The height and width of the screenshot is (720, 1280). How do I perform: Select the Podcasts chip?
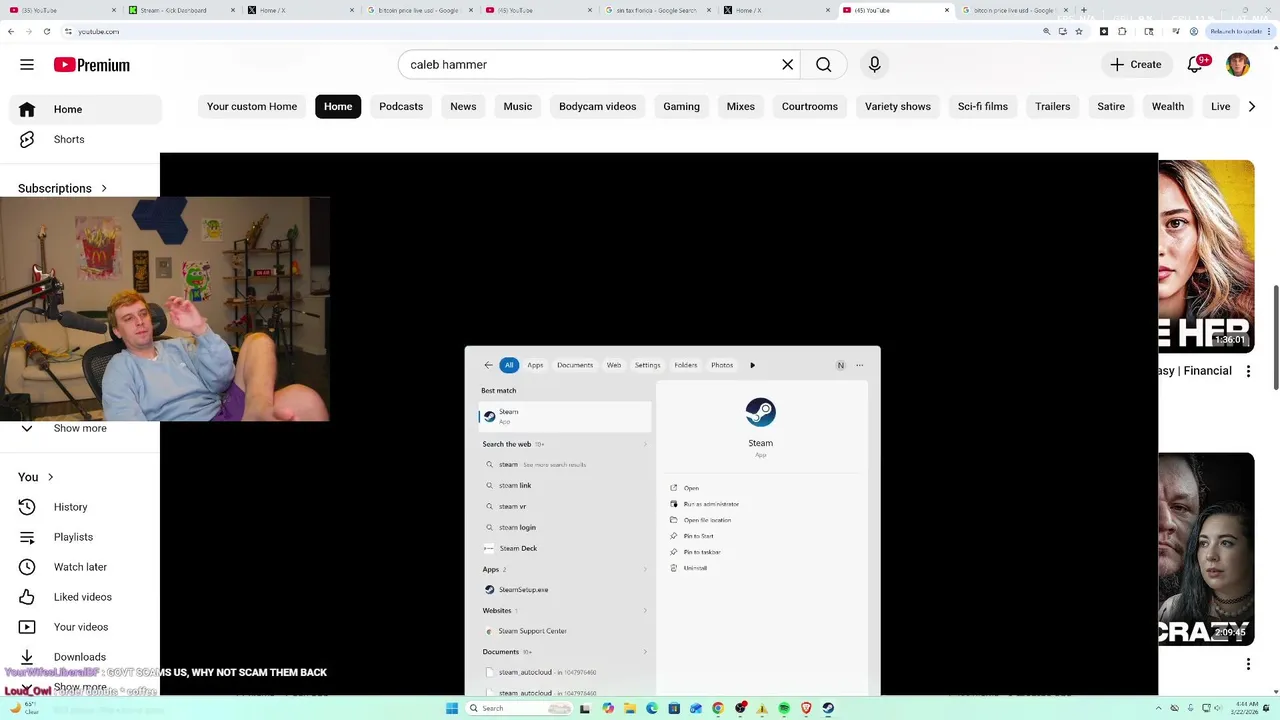(401, 107)
